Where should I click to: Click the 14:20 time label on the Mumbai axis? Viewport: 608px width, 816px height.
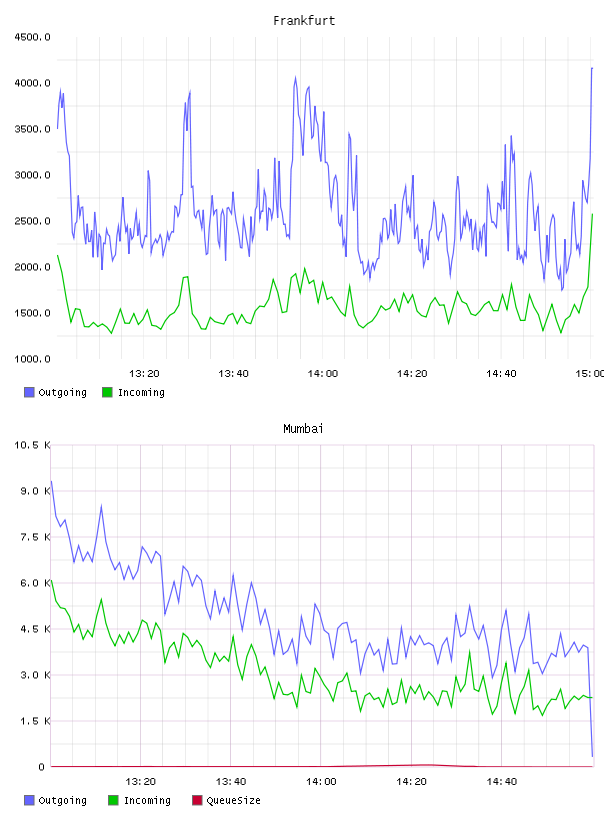(x=411, y=782)
